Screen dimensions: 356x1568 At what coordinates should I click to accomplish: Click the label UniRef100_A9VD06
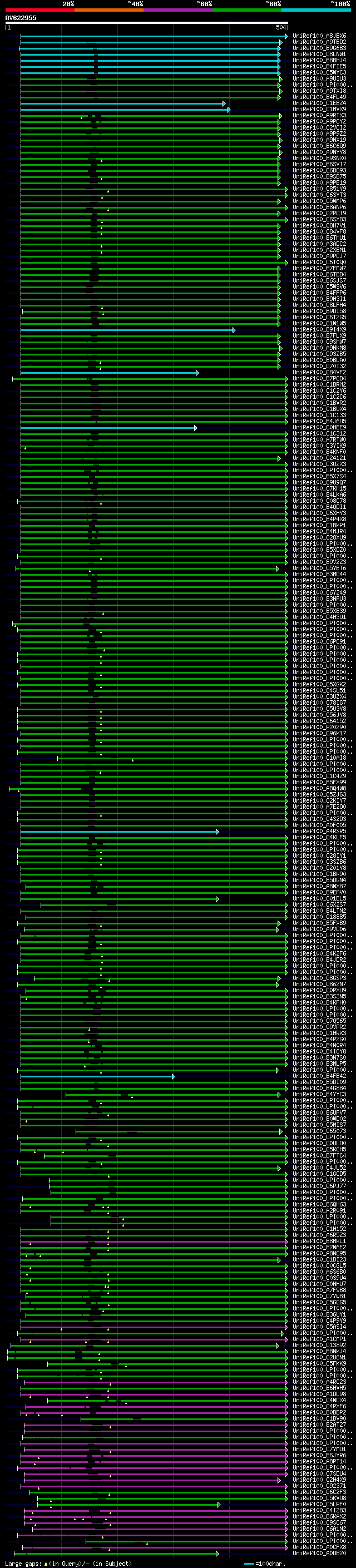pyautogui.click(x=319, y=929)
